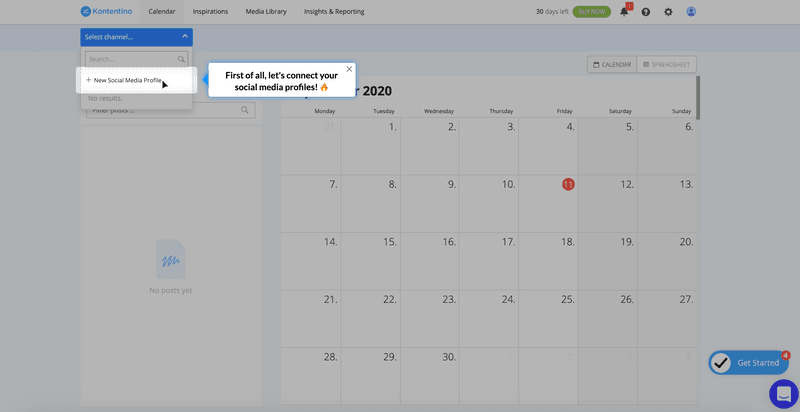Click the Buy Now button

tap(592, 12)
